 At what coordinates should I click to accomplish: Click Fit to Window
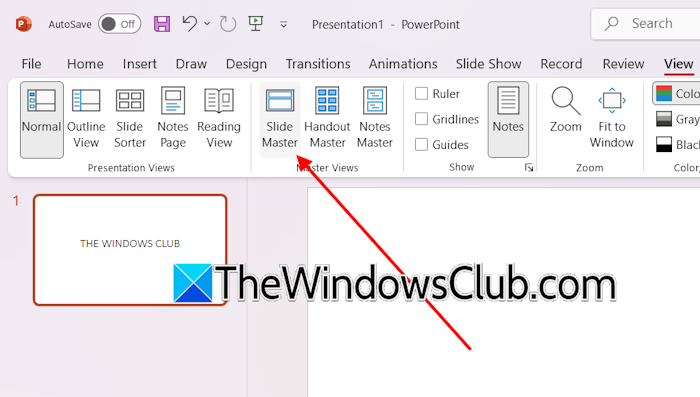coord(612,118)
